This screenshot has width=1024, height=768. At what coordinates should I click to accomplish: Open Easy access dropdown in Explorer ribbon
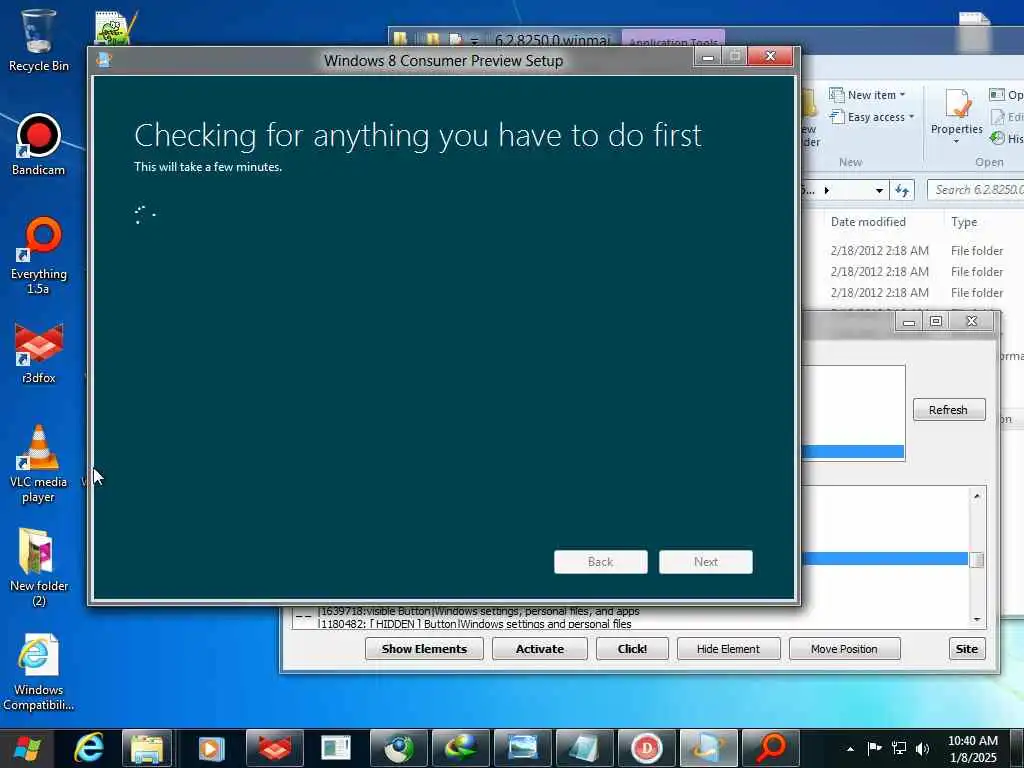coord(872,117)
